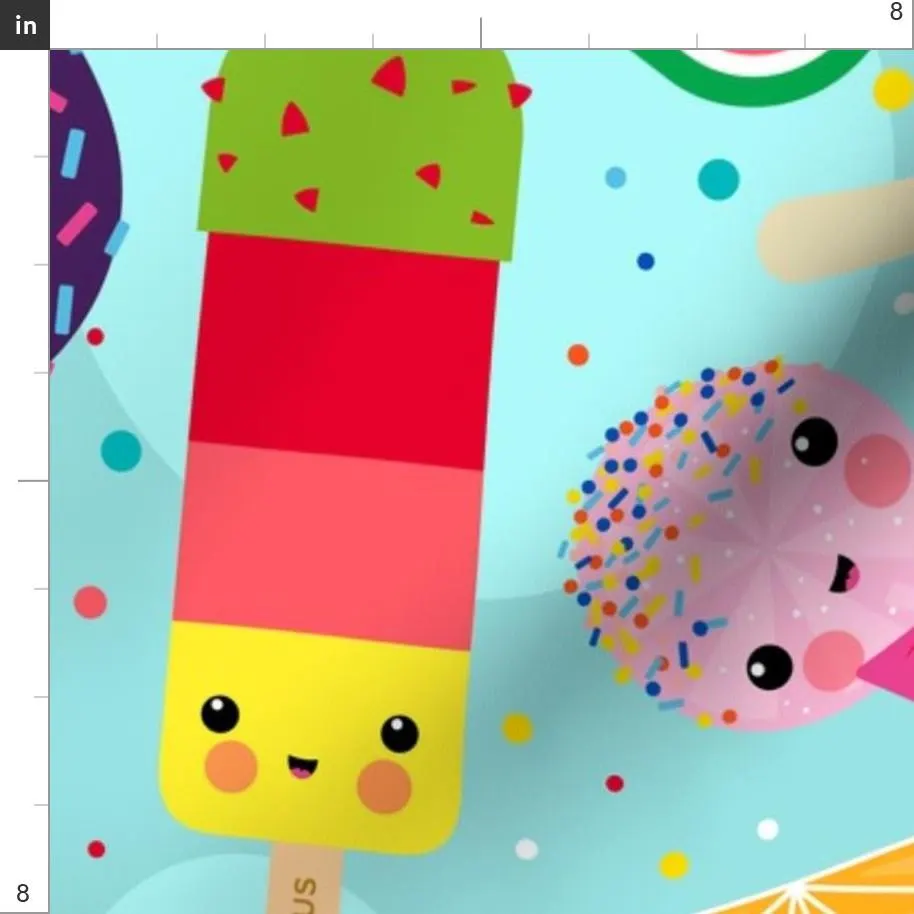The image size is (914, 914).
Task: Click the popsicle fabric design preview
Action: 481,481
